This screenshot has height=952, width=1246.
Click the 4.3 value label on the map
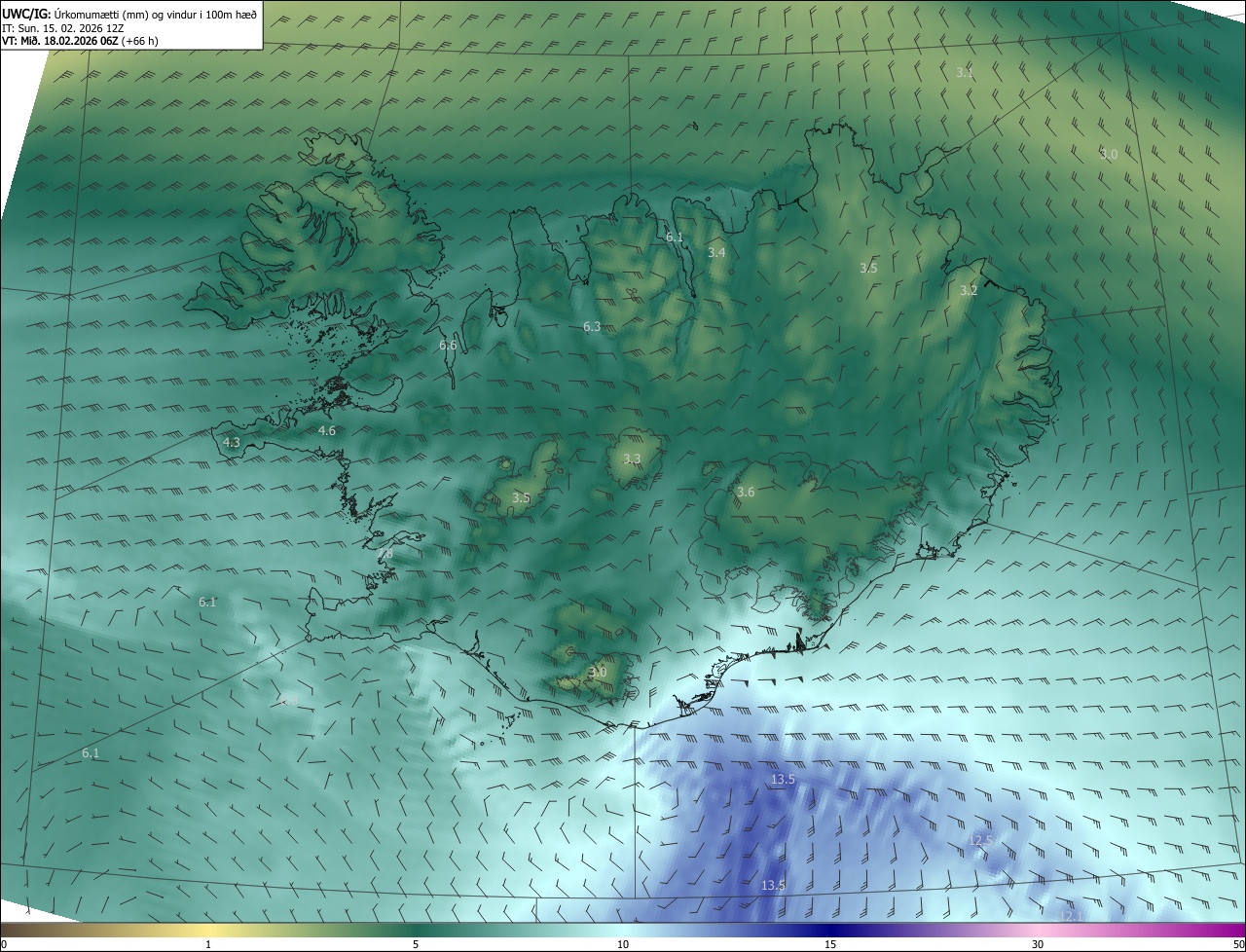pyautogui.click(x=232, y=442)
